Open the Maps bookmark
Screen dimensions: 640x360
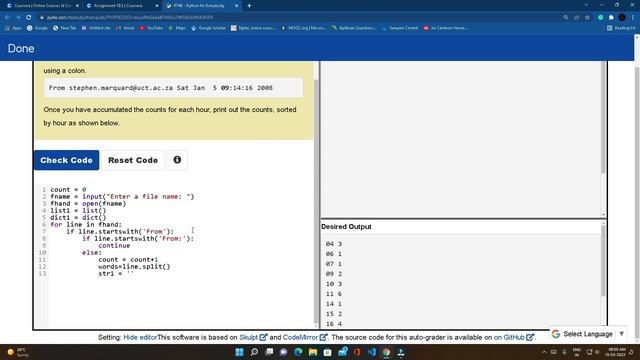tap(177, 28)
